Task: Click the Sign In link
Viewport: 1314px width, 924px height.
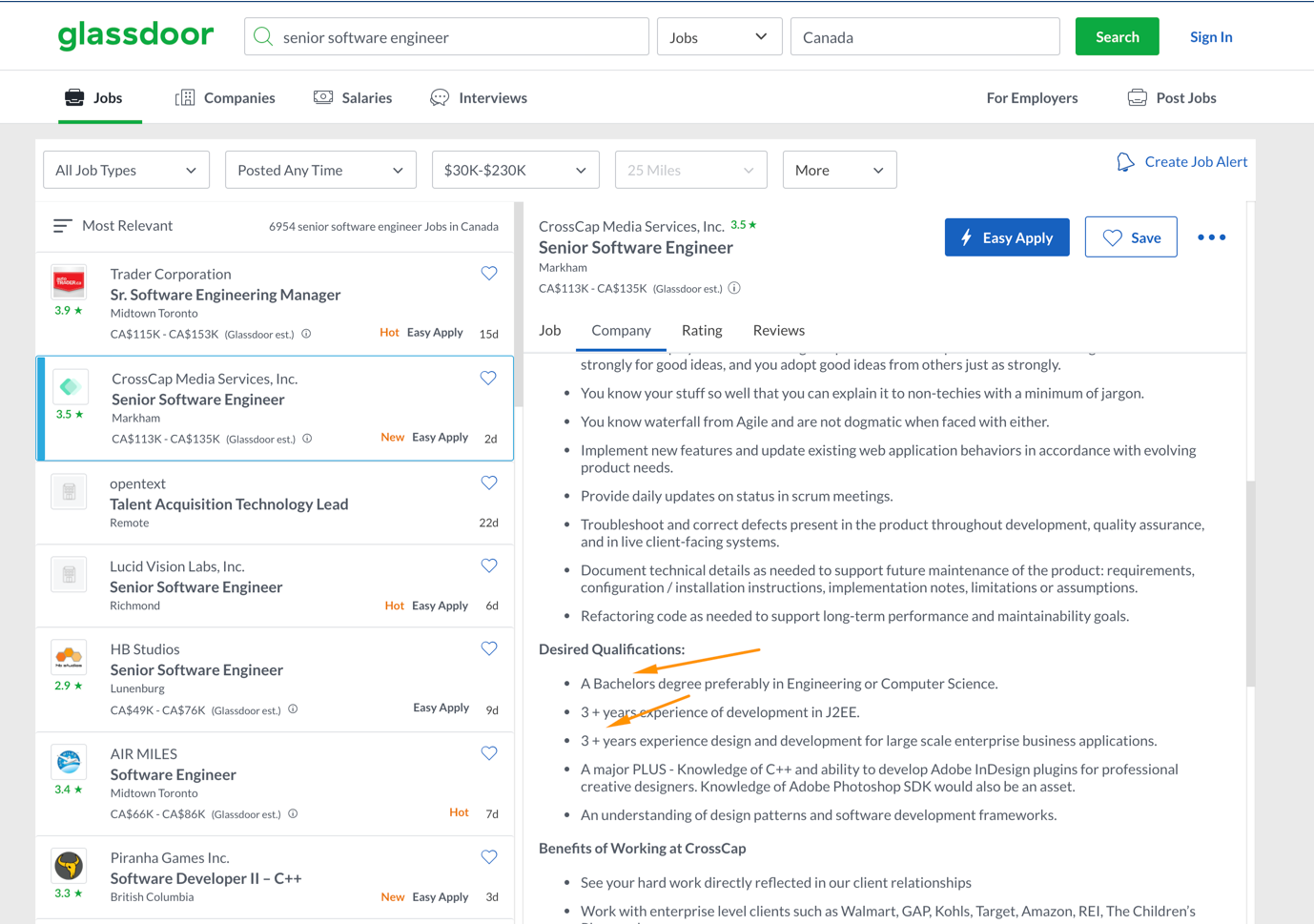Action: point(1211,36)
